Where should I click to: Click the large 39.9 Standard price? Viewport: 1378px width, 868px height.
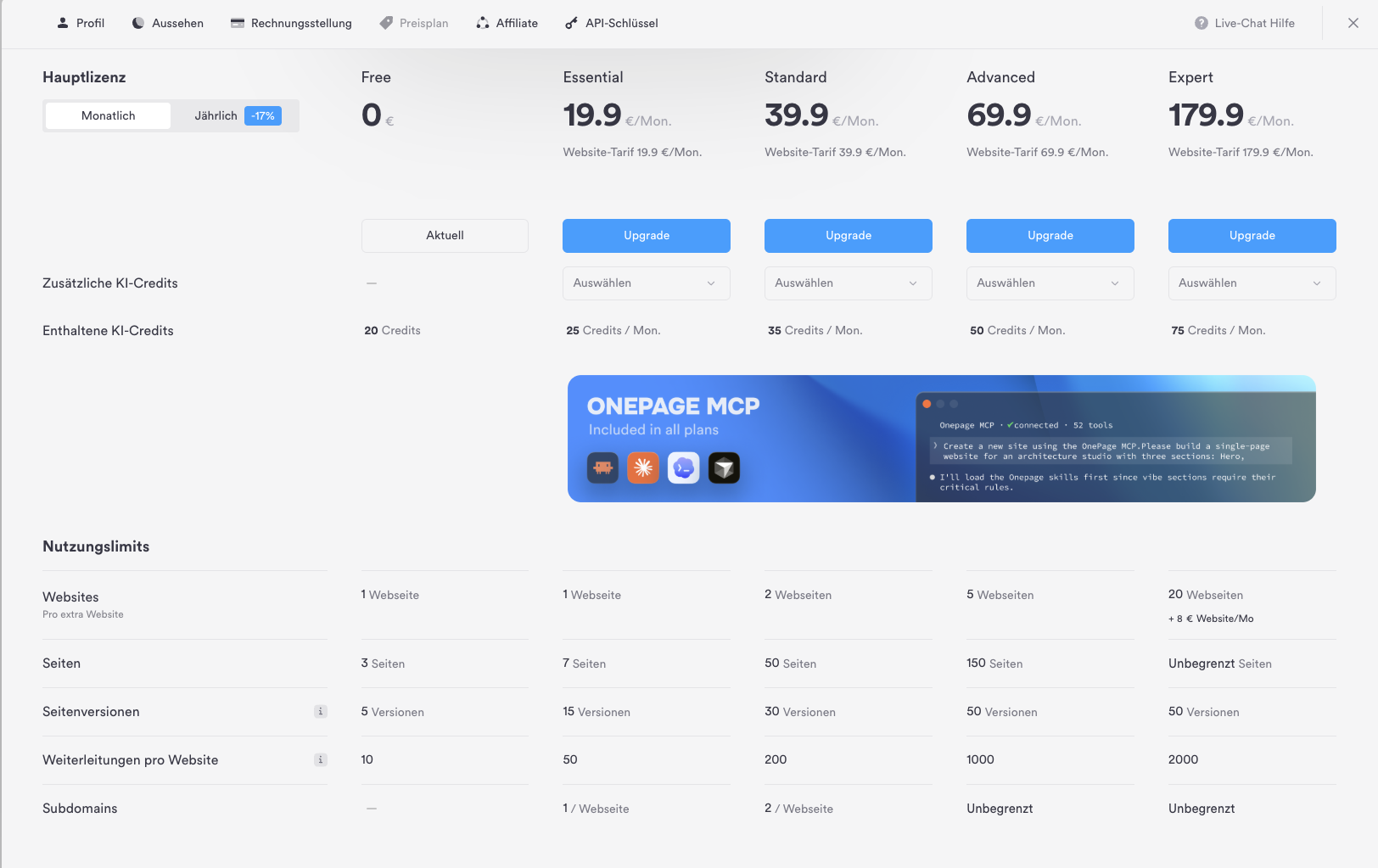point(796,115)
